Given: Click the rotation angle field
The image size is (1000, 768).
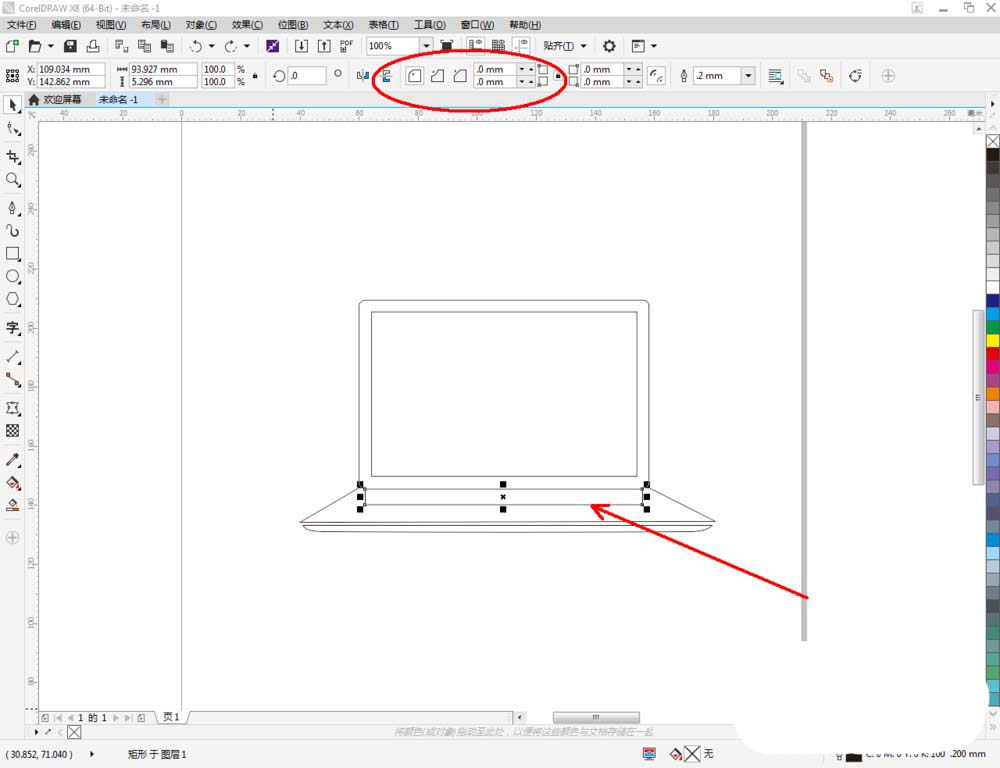Looking at the screenshot, I should point(307,76).
